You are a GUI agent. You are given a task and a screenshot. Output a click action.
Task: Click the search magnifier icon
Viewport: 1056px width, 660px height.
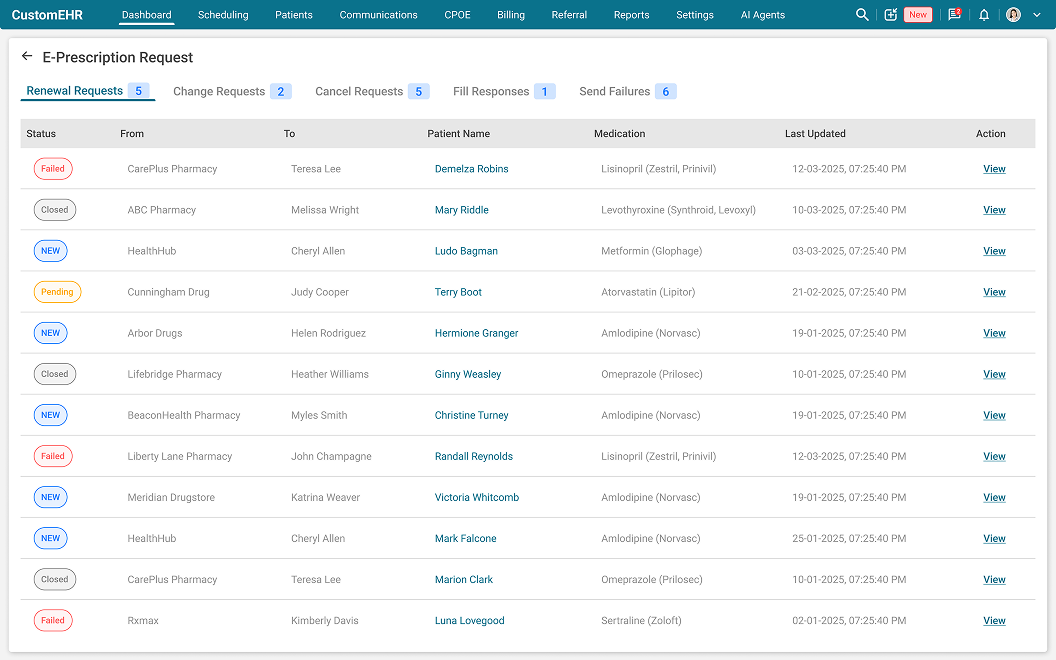point(862,15)
